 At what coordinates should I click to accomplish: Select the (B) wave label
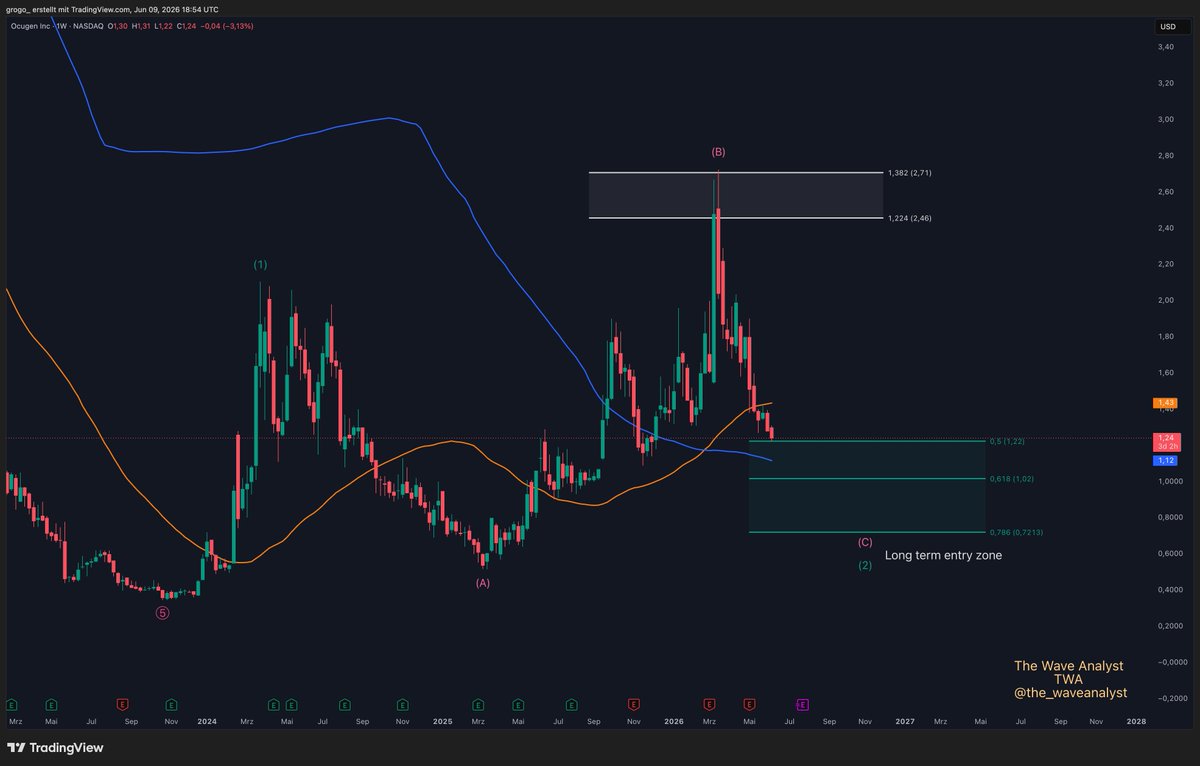(718, 152)
